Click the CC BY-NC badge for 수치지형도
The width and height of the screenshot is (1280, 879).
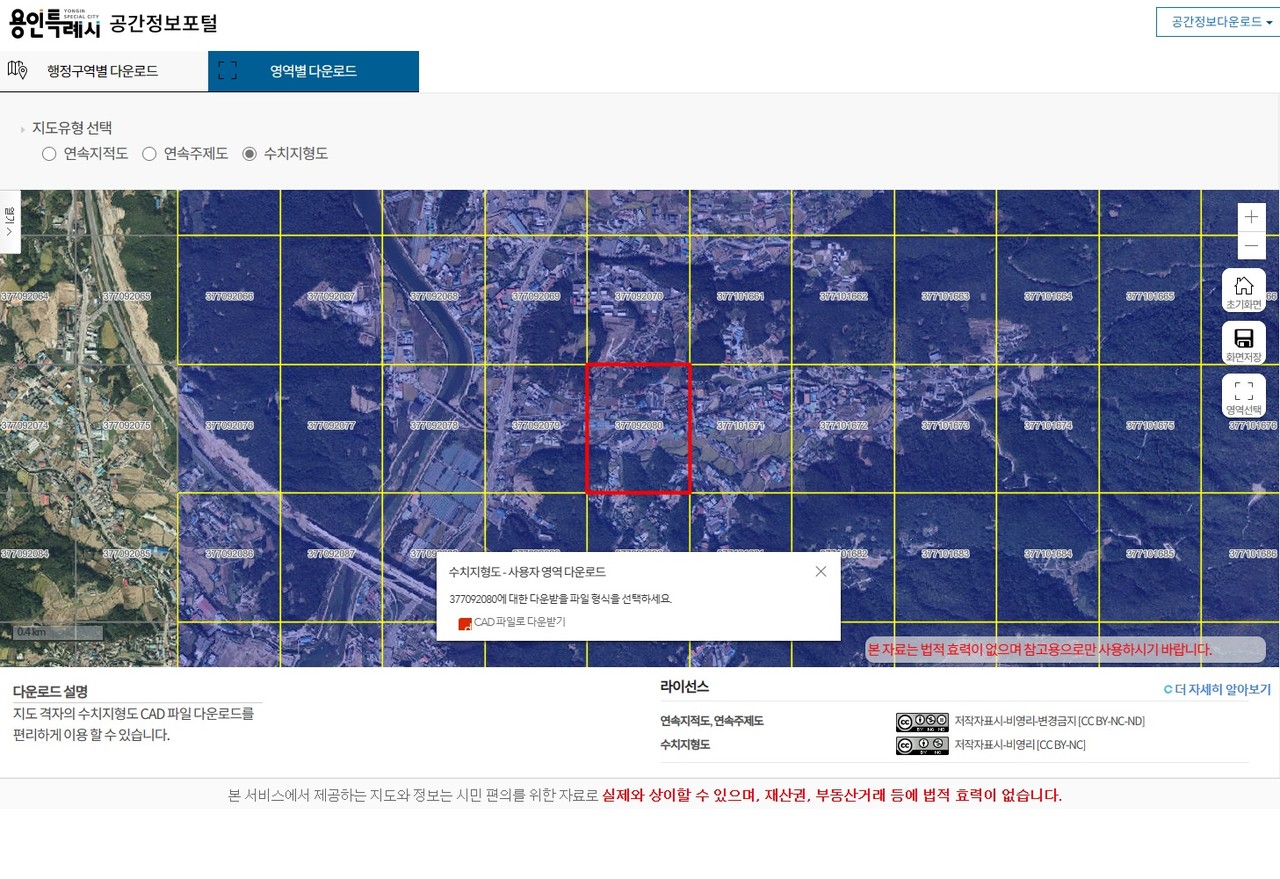point(921,745)
